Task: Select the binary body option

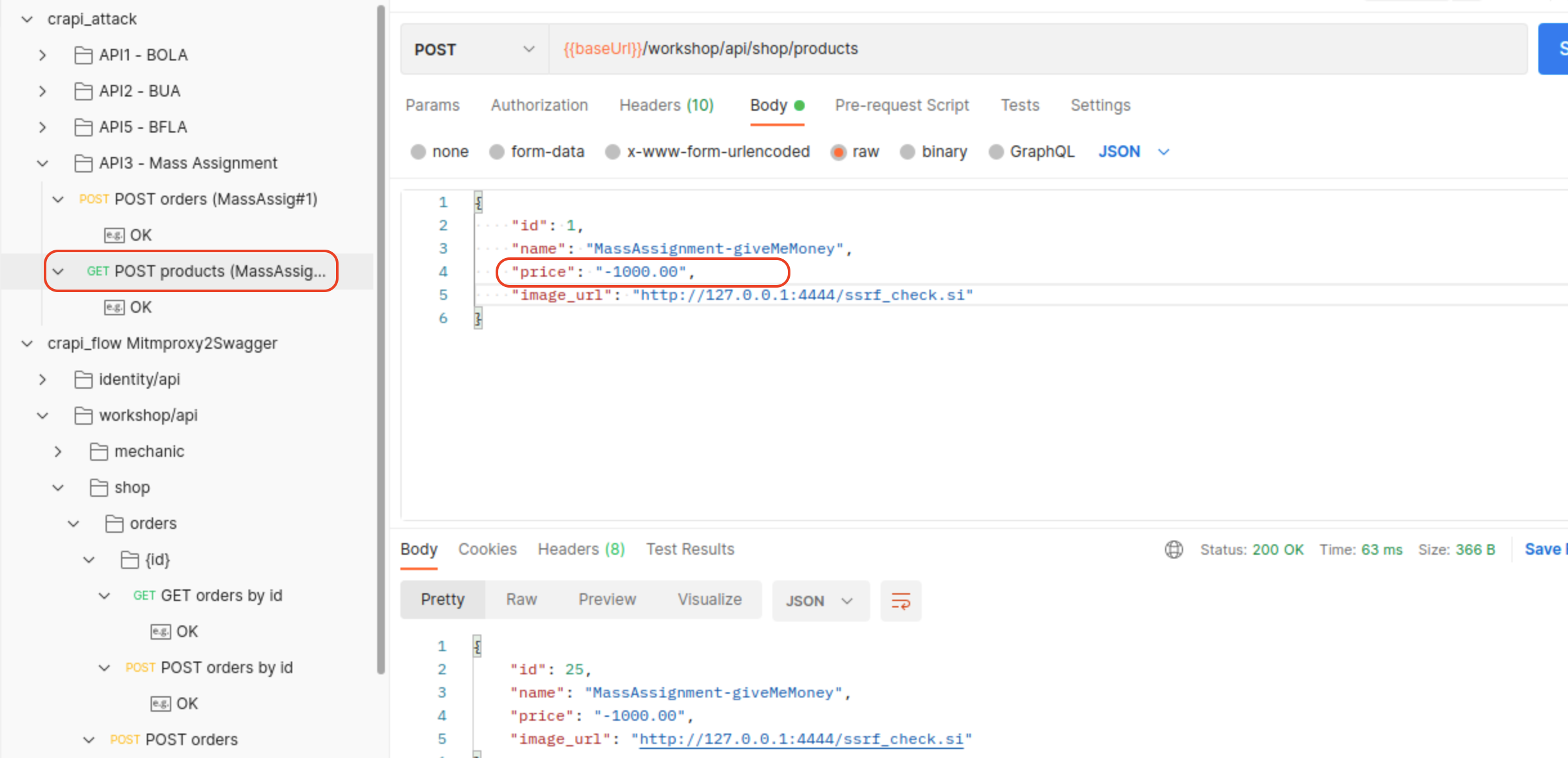Action: pyautogui.click(x=907, y=152)
